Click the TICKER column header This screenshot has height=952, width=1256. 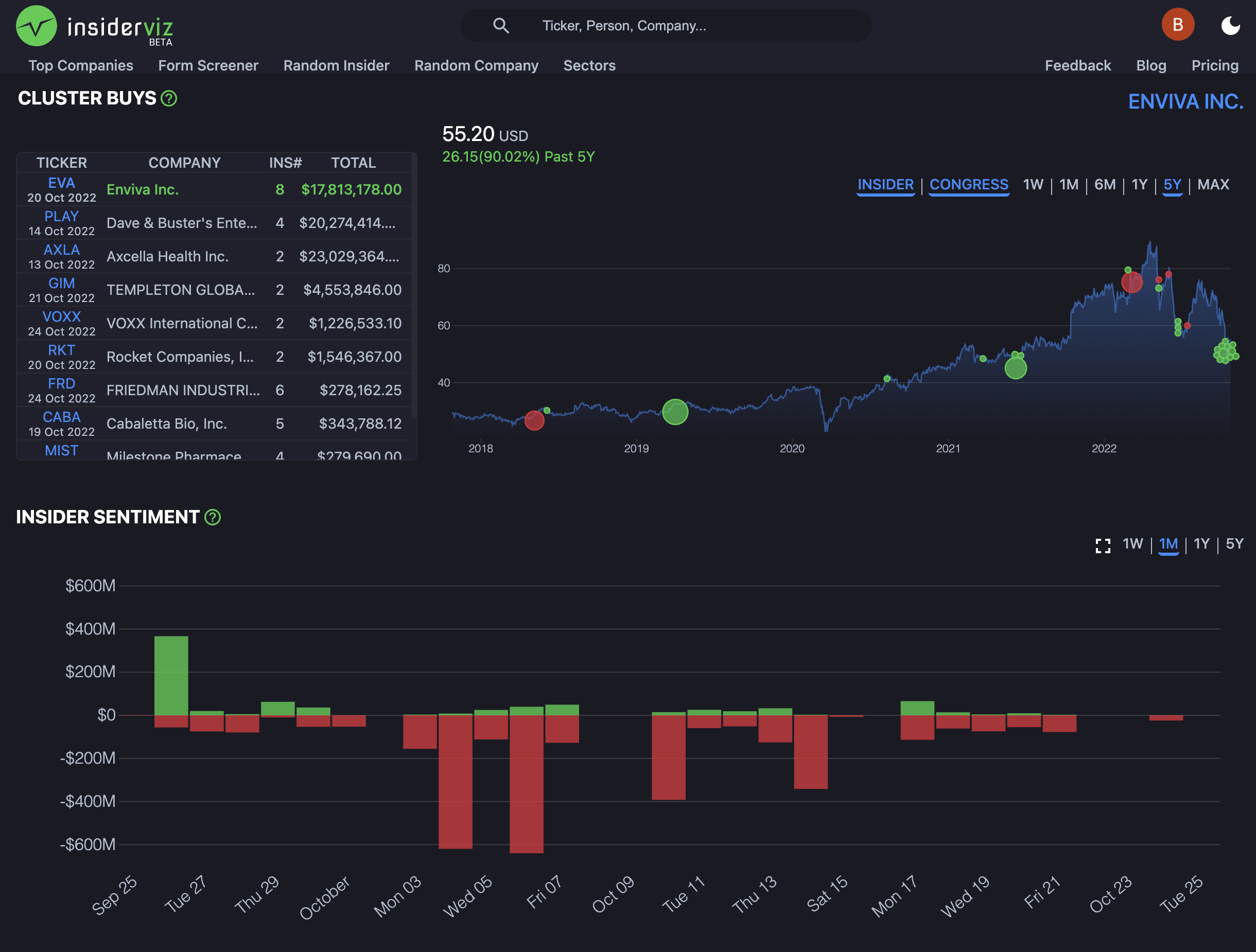click(61, 163)
